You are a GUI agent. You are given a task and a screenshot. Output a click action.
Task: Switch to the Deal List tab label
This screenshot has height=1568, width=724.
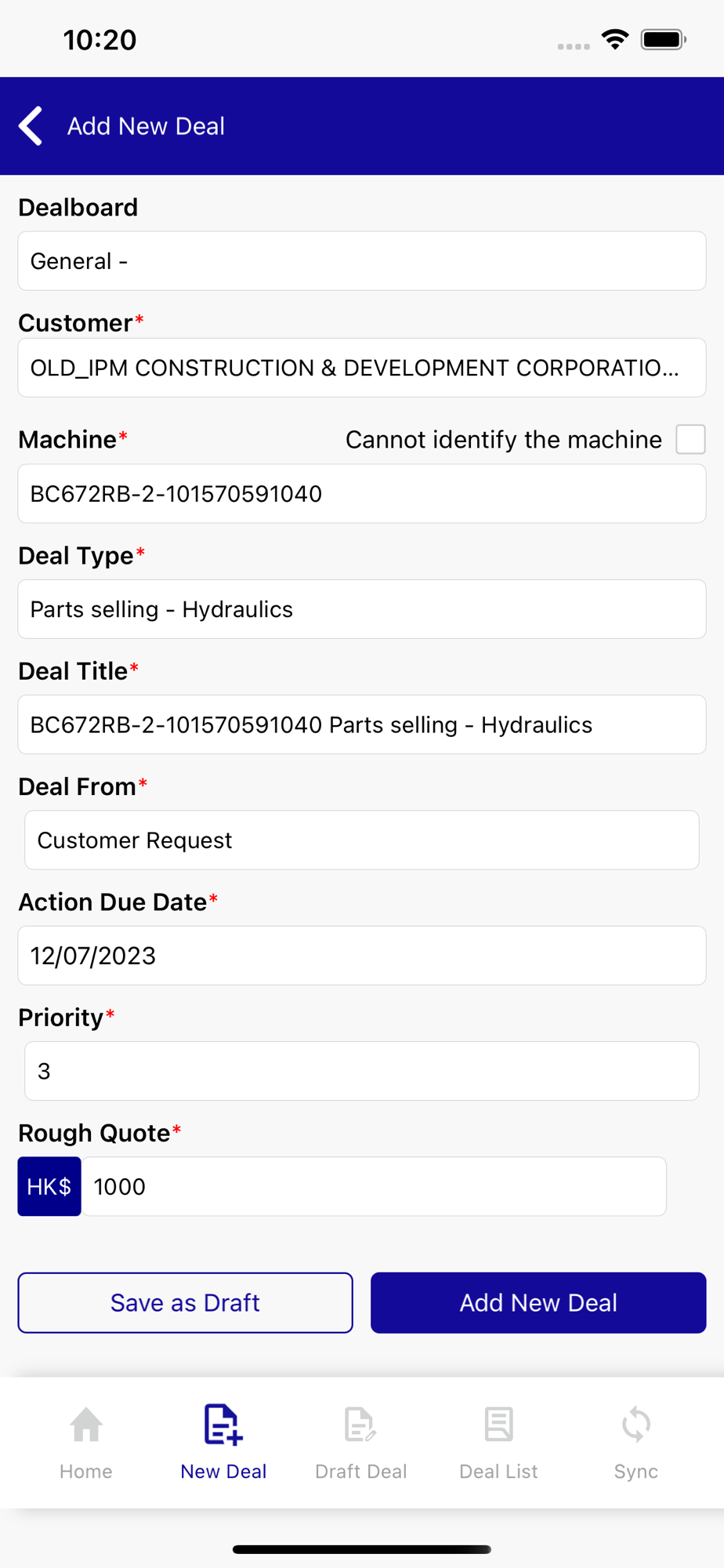click(x=498, y=1472)
